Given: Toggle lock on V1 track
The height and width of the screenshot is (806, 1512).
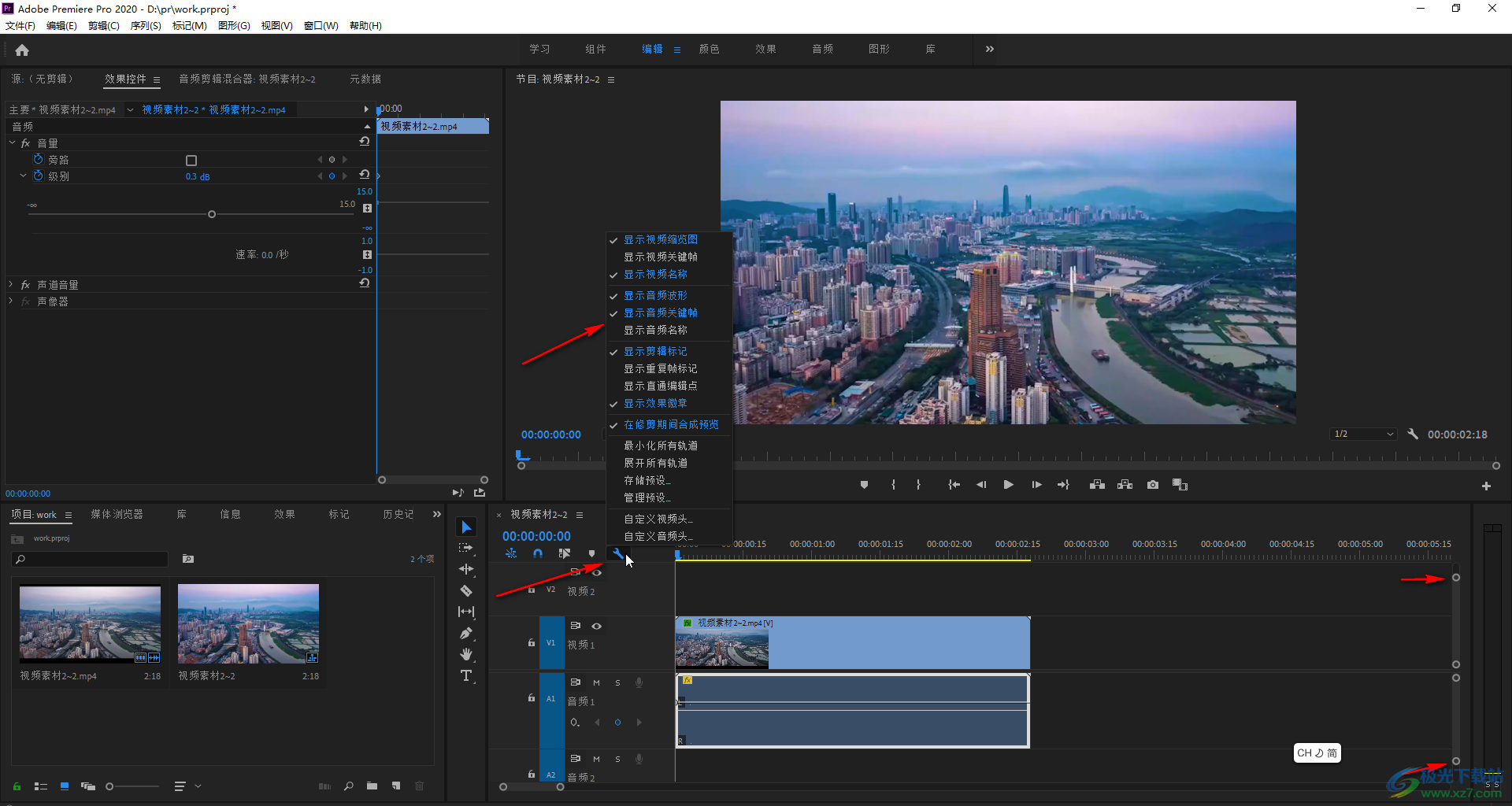Looking at the screenshot, I should pos(532,642).
